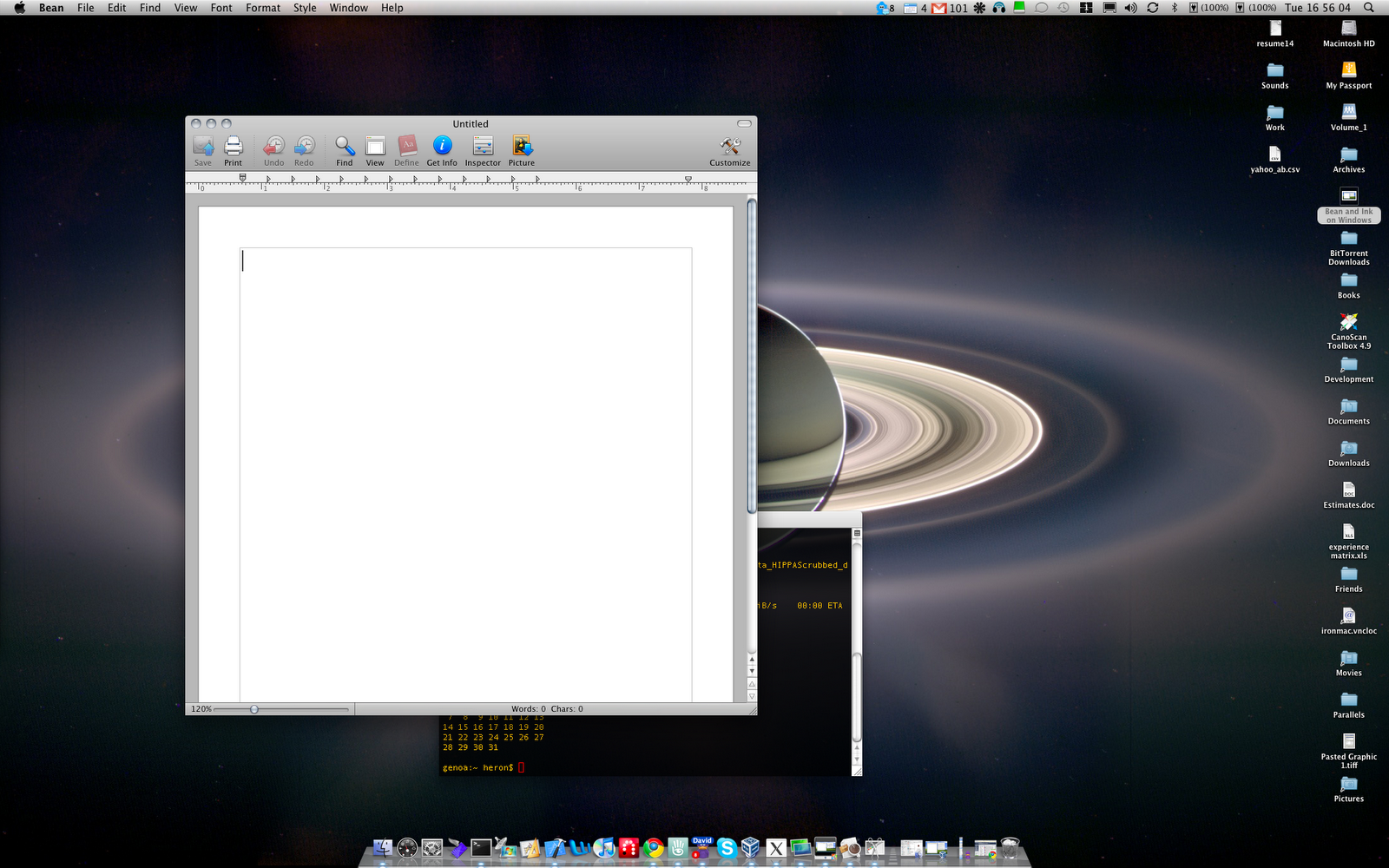
Task: Click the Undo icon
Action: [x=273, y=148]
